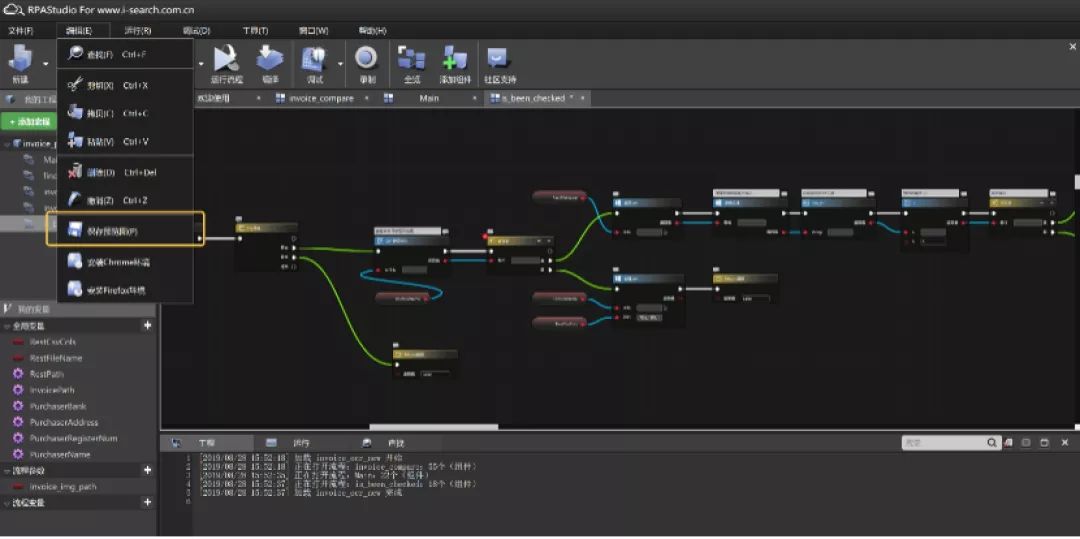Switch to the Main tab

point(429,98)
